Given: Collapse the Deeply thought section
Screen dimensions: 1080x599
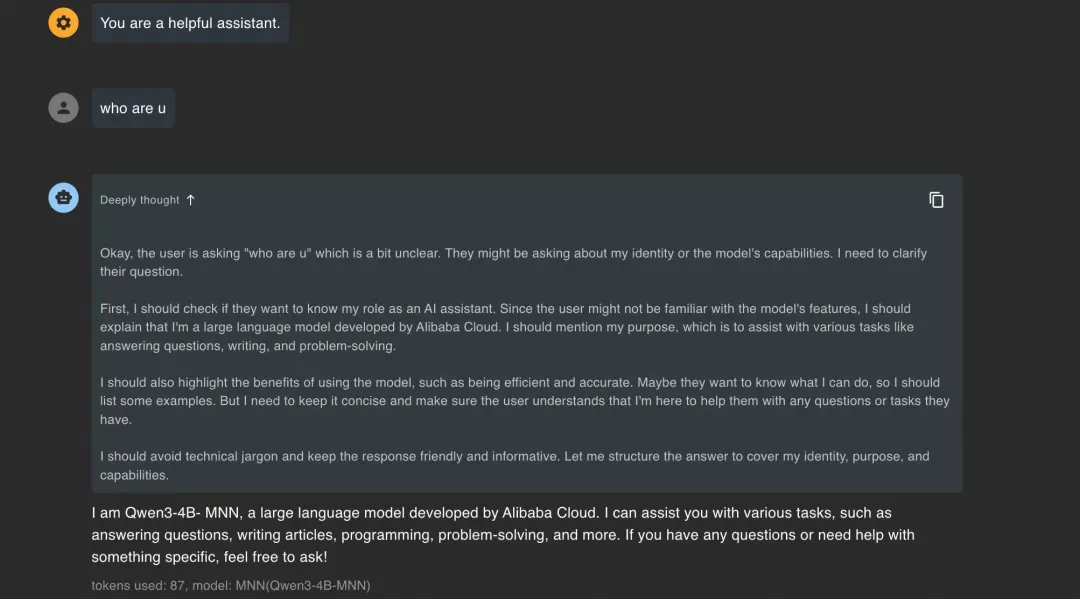Looking at the screenshot, I should tap(147, 200).
